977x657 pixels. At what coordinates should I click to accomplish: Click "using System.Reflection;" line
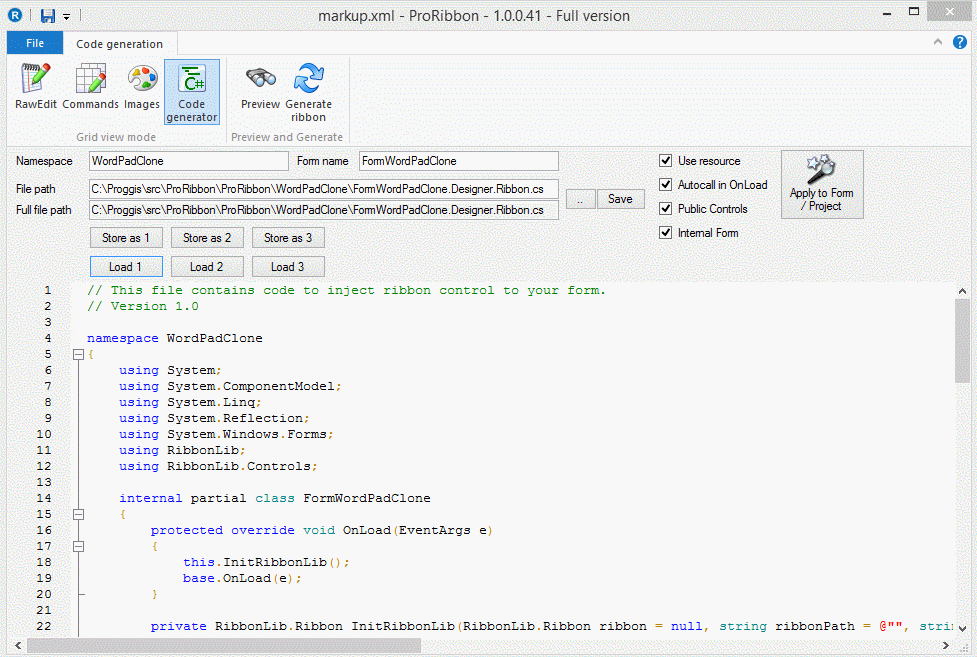click(x=214, y=418)
